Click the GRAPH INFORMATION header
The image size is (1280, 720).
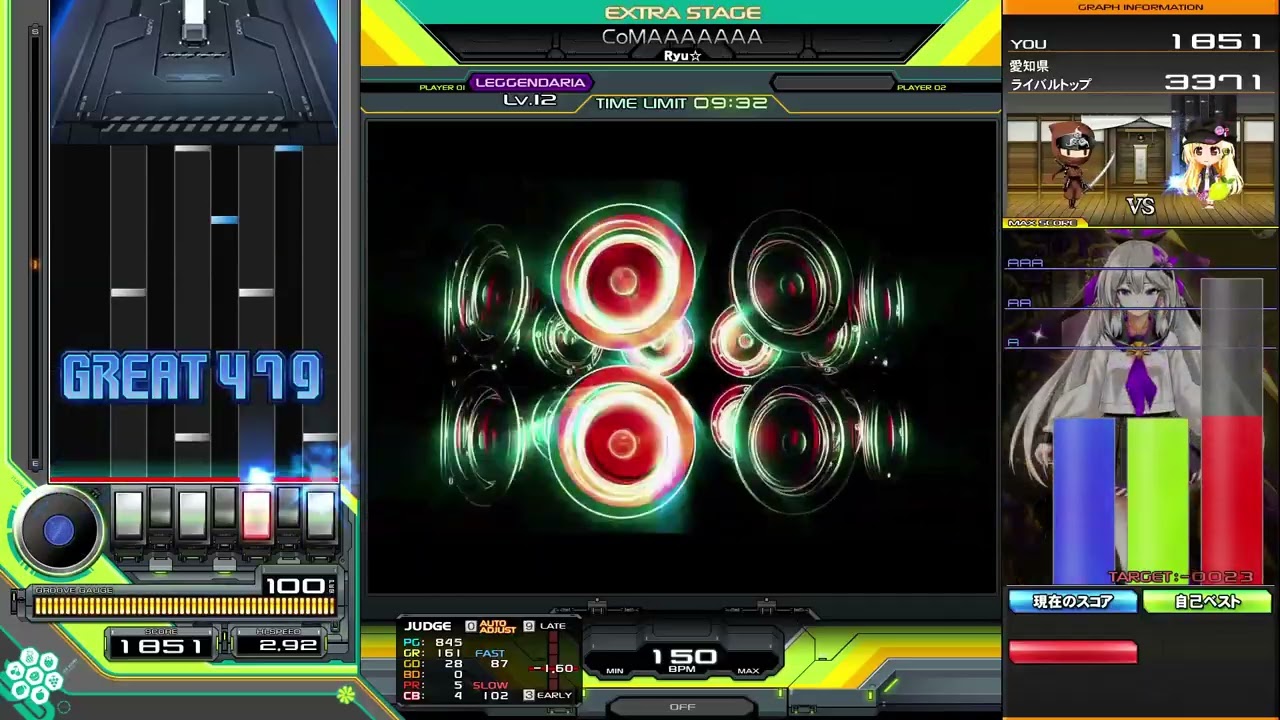click(1140, 7)
